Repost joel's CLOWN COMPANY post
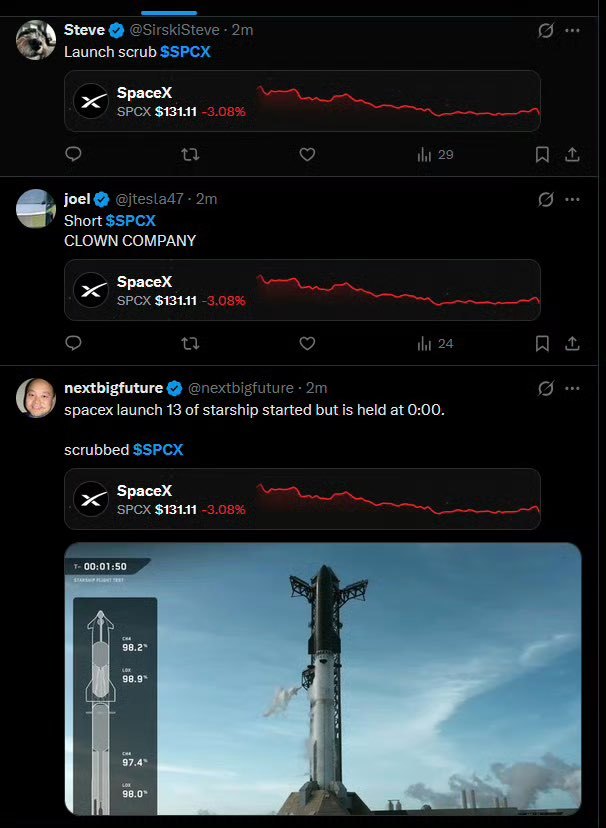This screenshot has width=606, height=828. [190, 344]
